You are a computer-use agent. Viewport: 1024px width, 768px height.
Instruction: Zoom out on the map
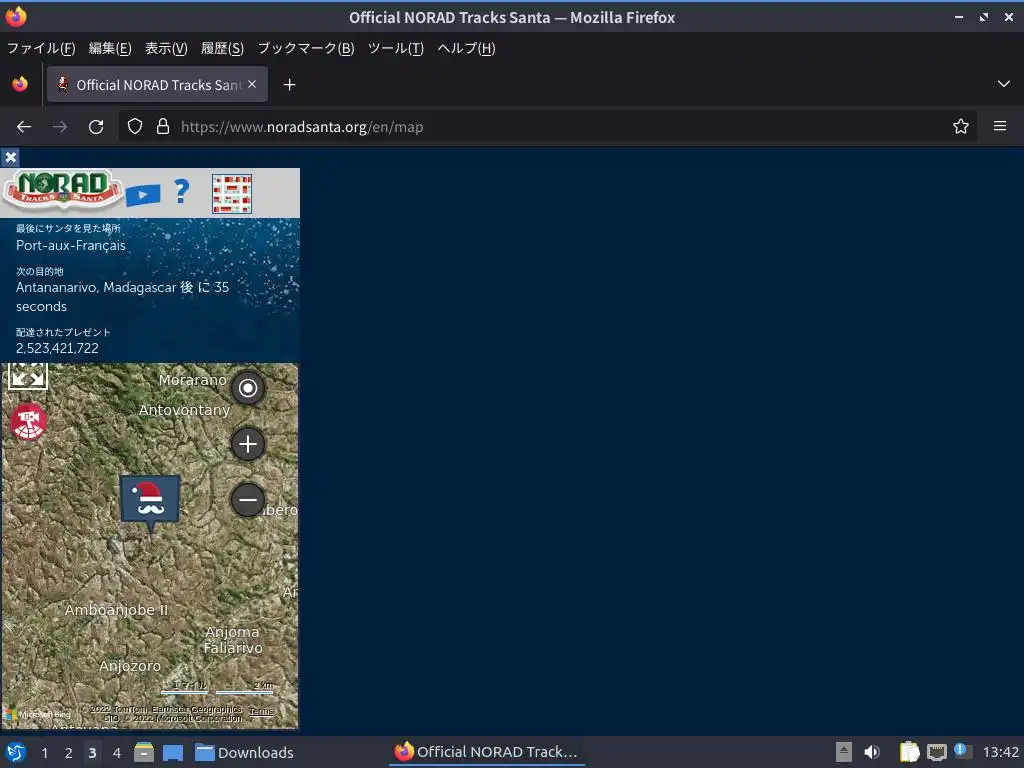coord(248,500)
